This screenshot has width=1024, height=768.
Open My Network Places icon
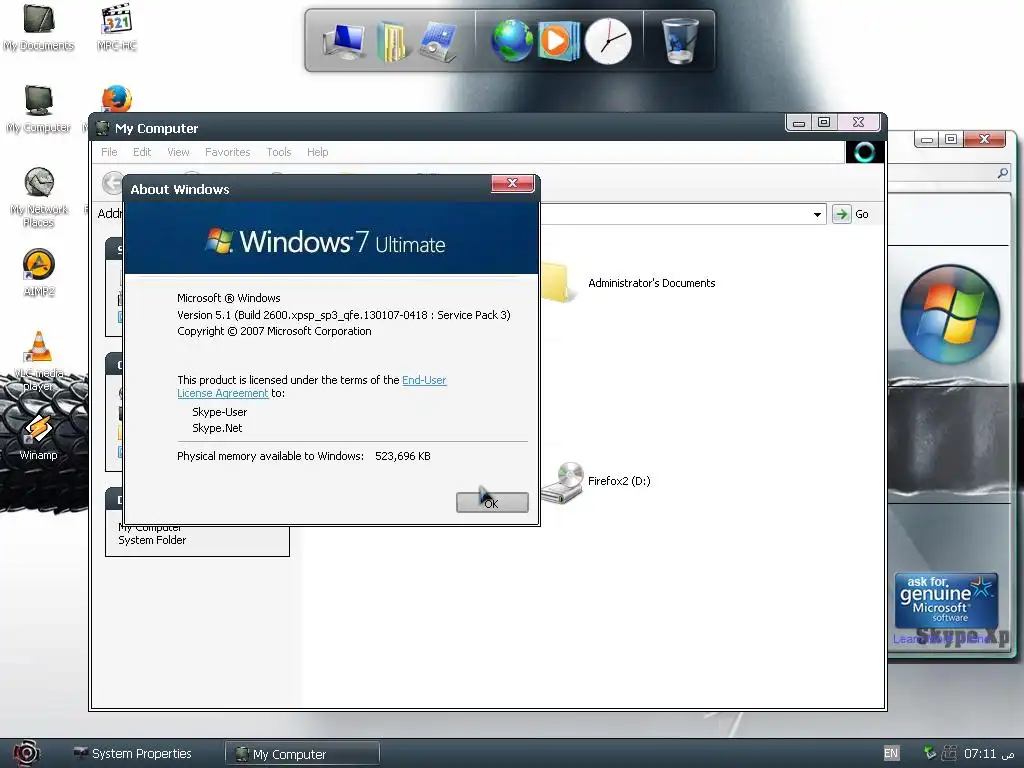point(39,196)
